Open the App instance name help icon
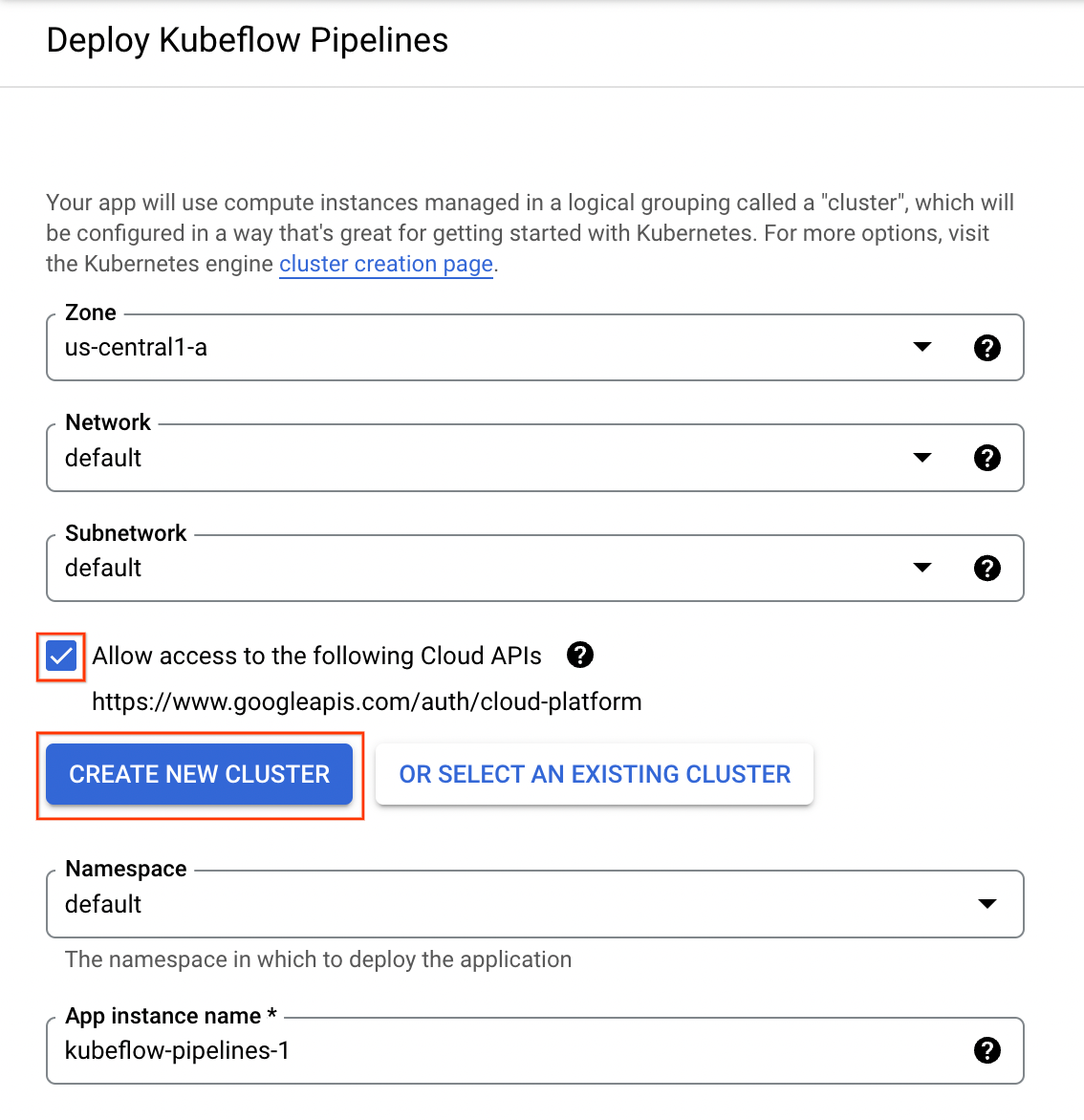 [987, 1050]
